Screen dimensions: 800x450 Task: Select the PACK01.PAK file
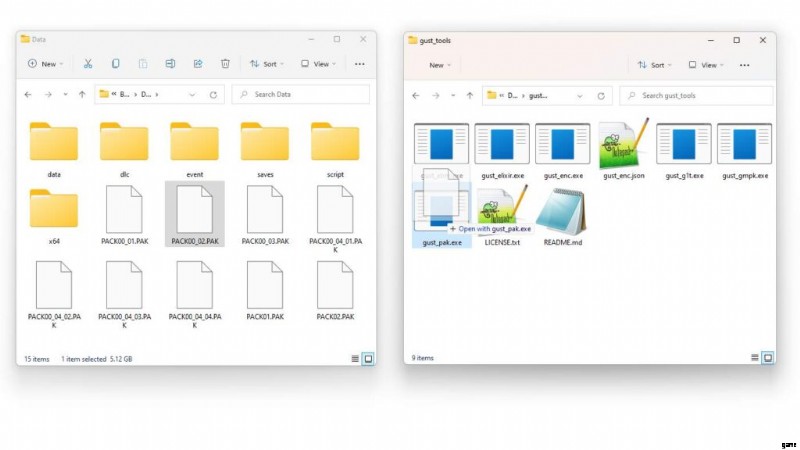[x=265, y=290]
